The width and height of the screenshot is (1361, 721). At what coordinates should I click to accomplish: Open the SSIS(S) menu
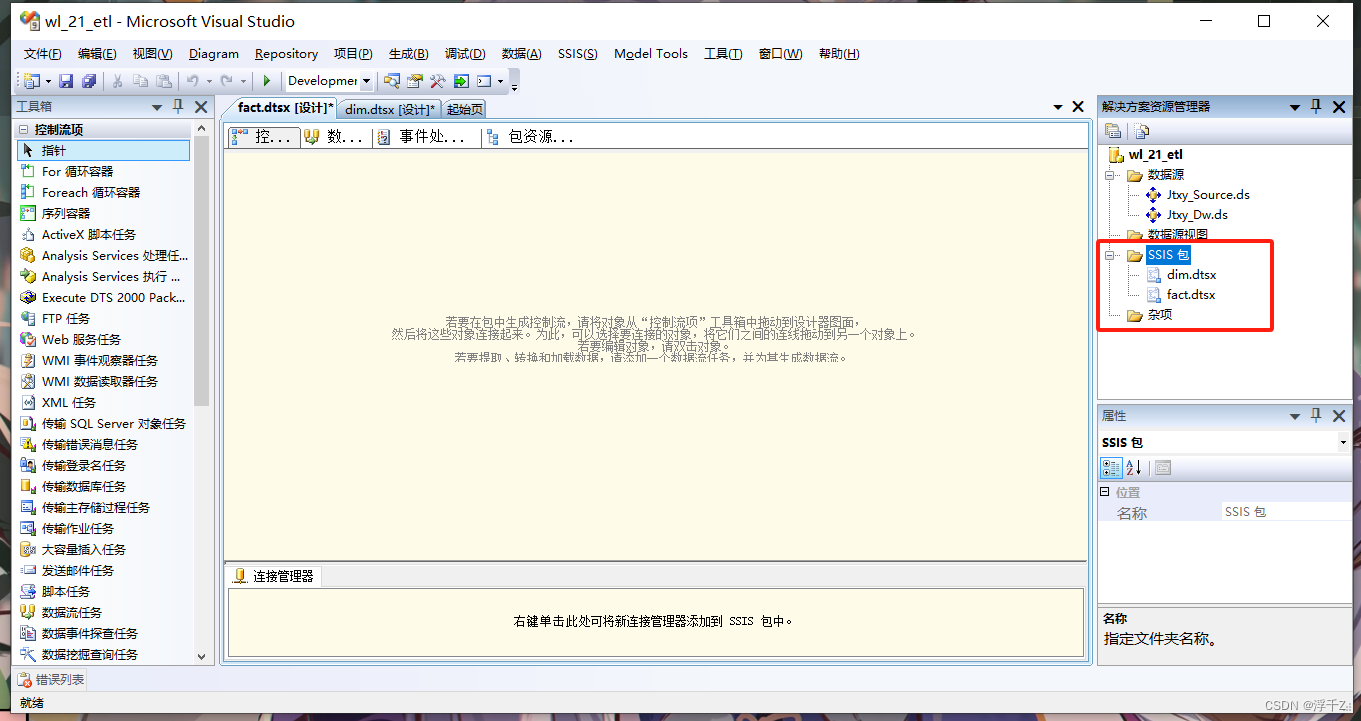578,54
